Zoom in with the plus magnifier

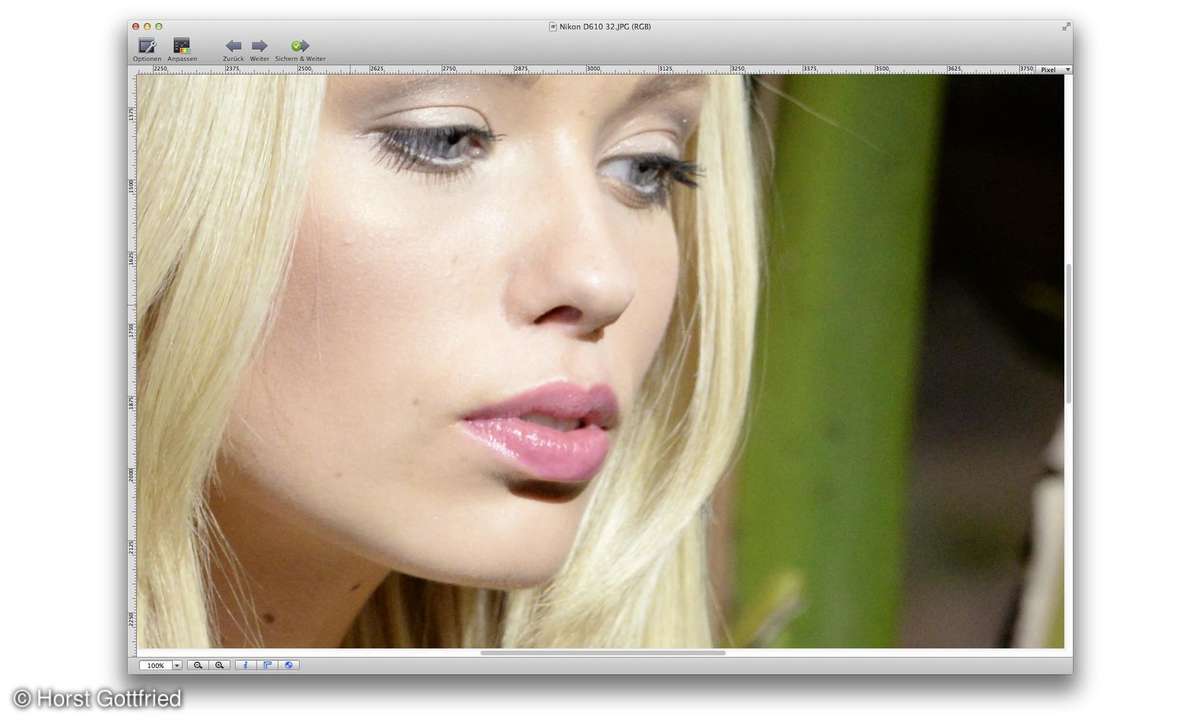tap(220, 665)
